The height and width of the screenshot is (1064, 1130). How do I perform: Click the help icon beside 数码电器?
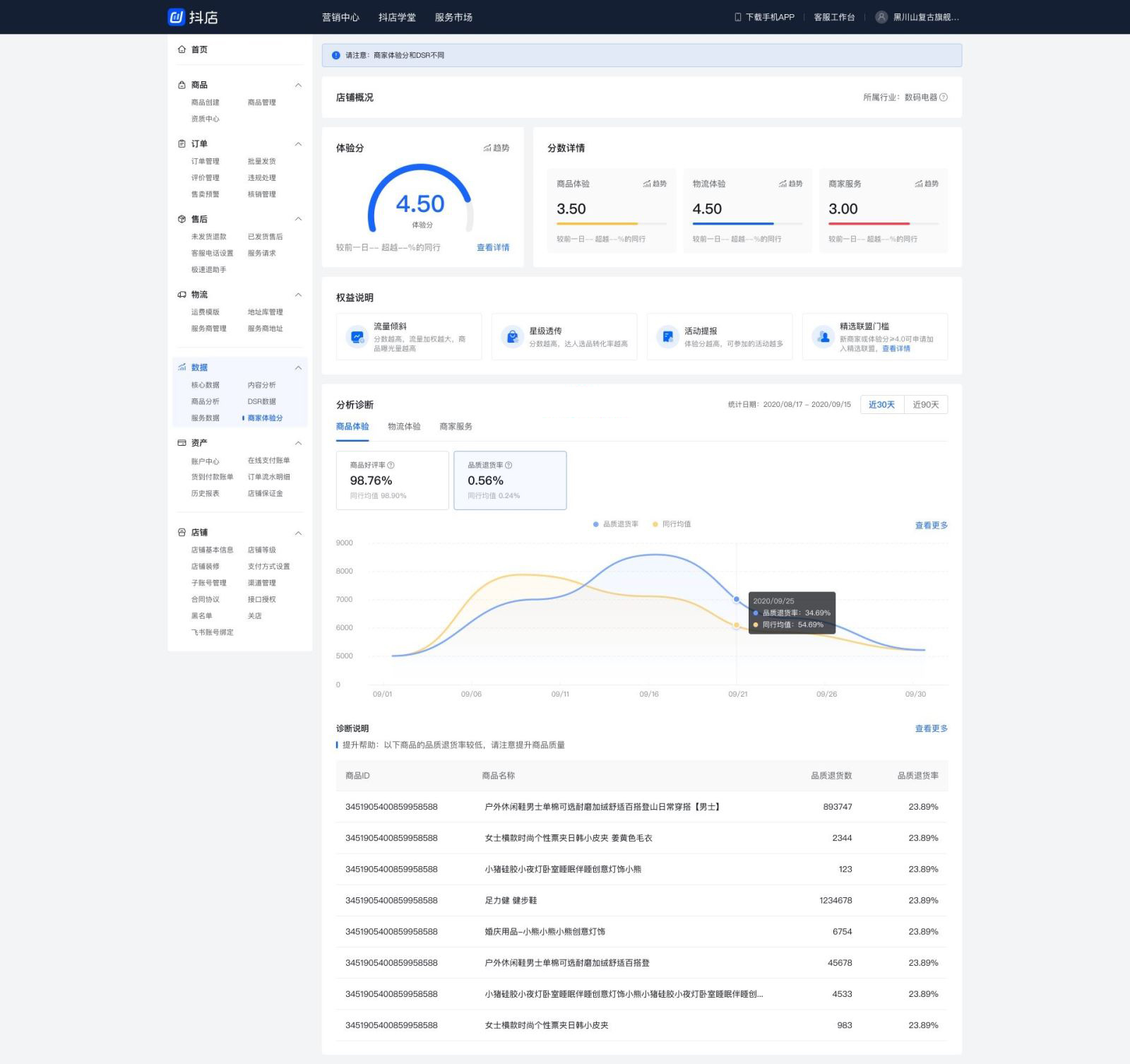click(x=944, y=97)
